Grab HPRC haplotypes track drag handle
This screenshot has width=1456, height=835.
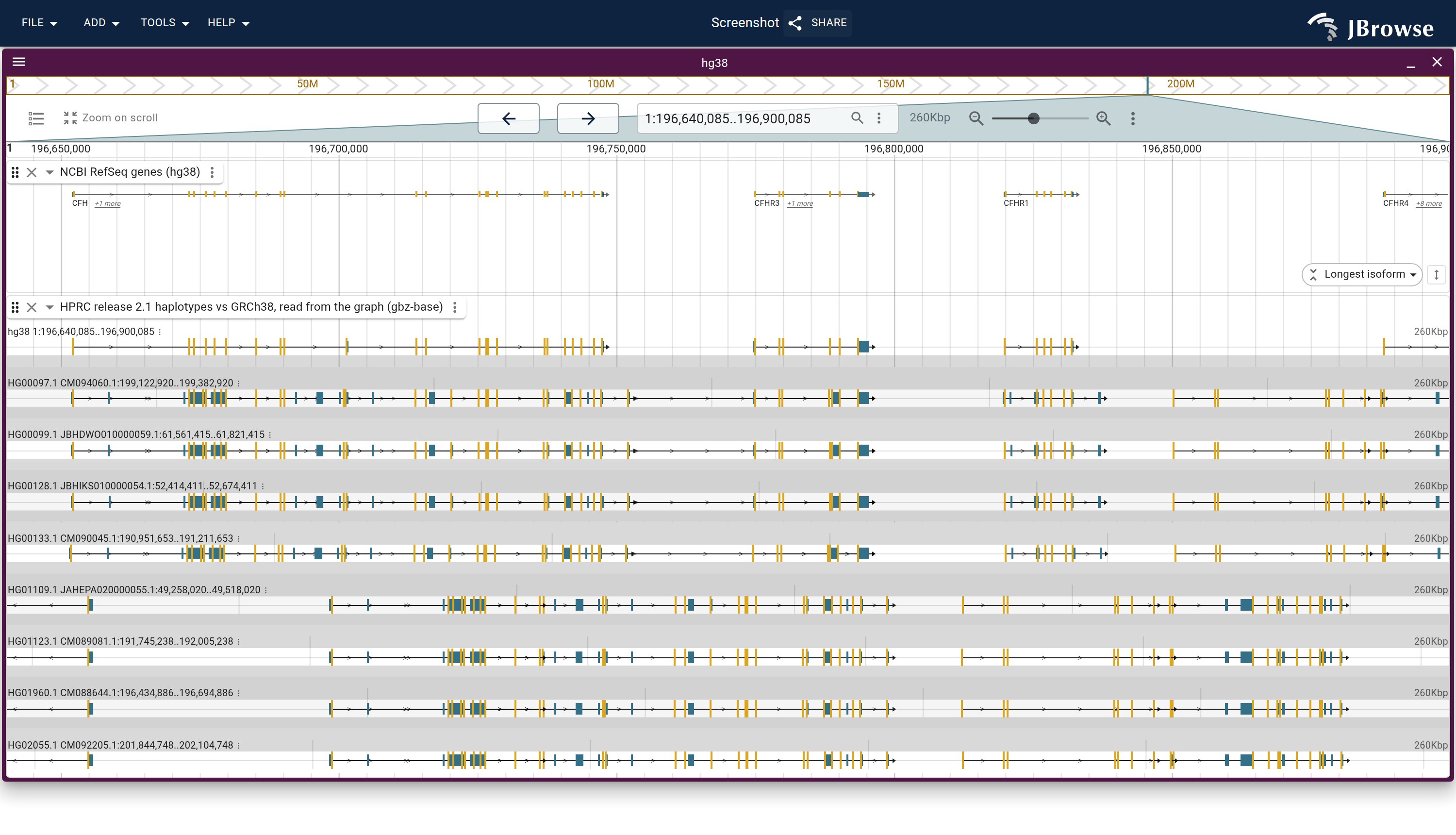pyautogui.click(x=16, y=307)
